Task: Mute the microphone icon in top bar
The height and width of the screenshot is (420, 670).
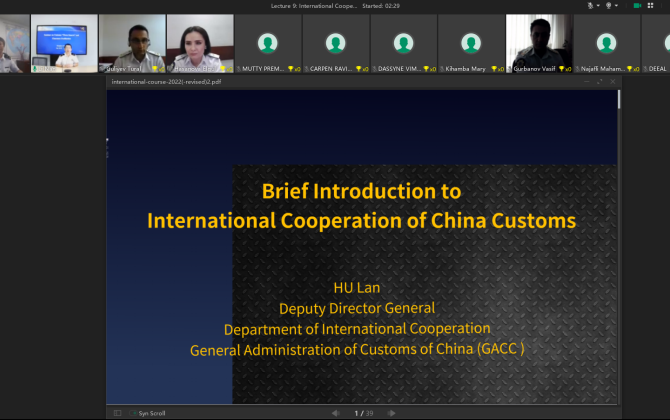Action: coord(591,5)
